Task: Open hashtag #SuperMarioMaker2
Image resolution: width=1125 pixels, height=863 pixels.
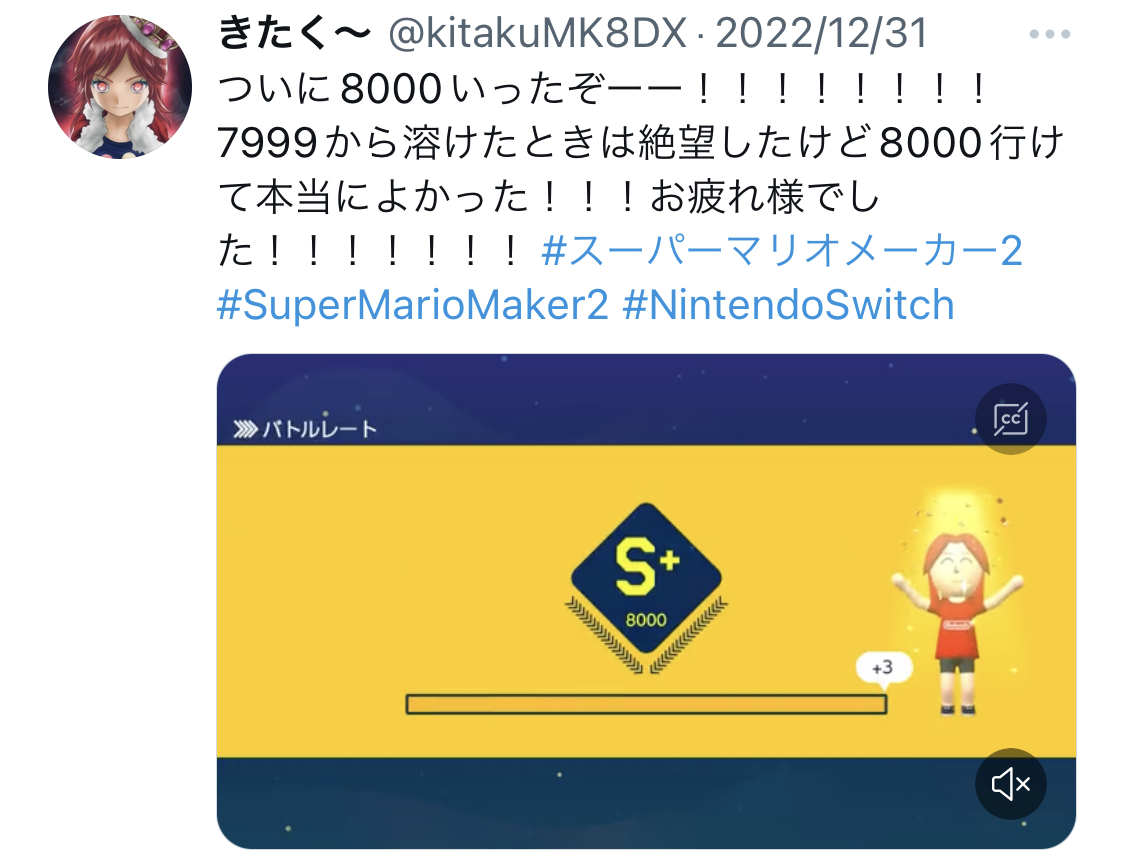Action: pos(413,305)
